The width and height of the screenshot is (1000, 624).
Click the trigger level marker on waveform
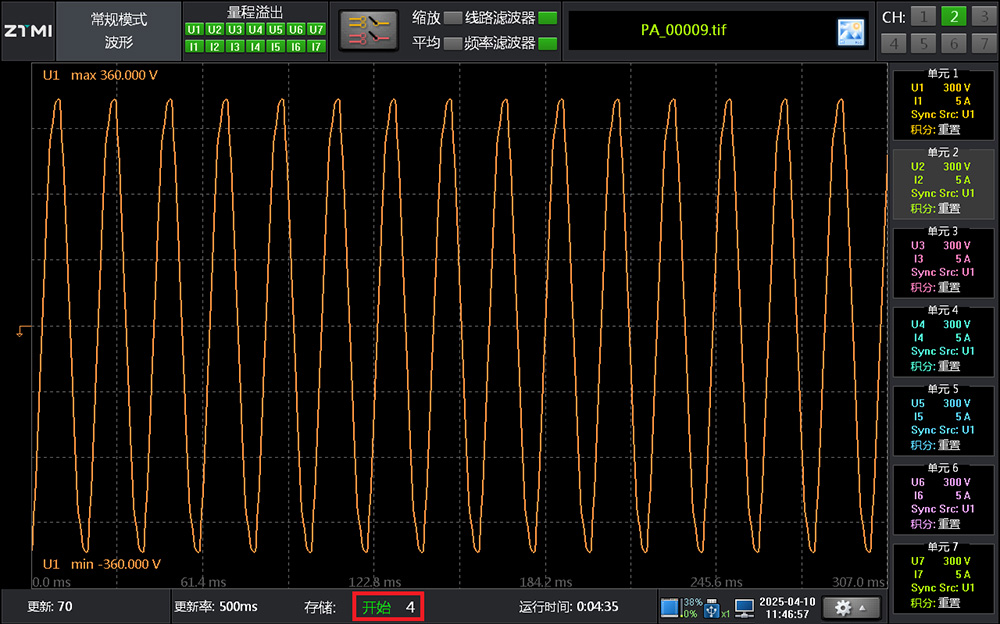pos(24,329)
